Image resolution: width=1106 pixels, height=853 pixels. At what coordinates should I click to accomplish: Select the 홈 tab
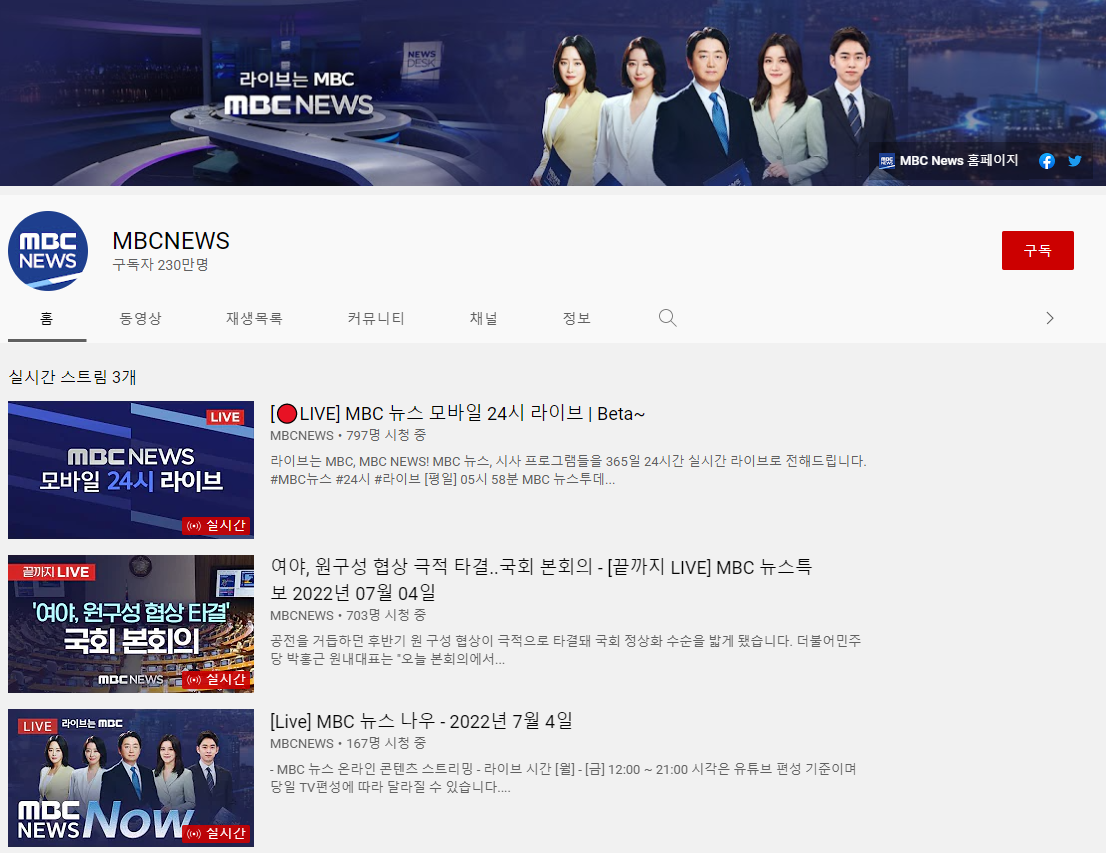tap(47, 318)
